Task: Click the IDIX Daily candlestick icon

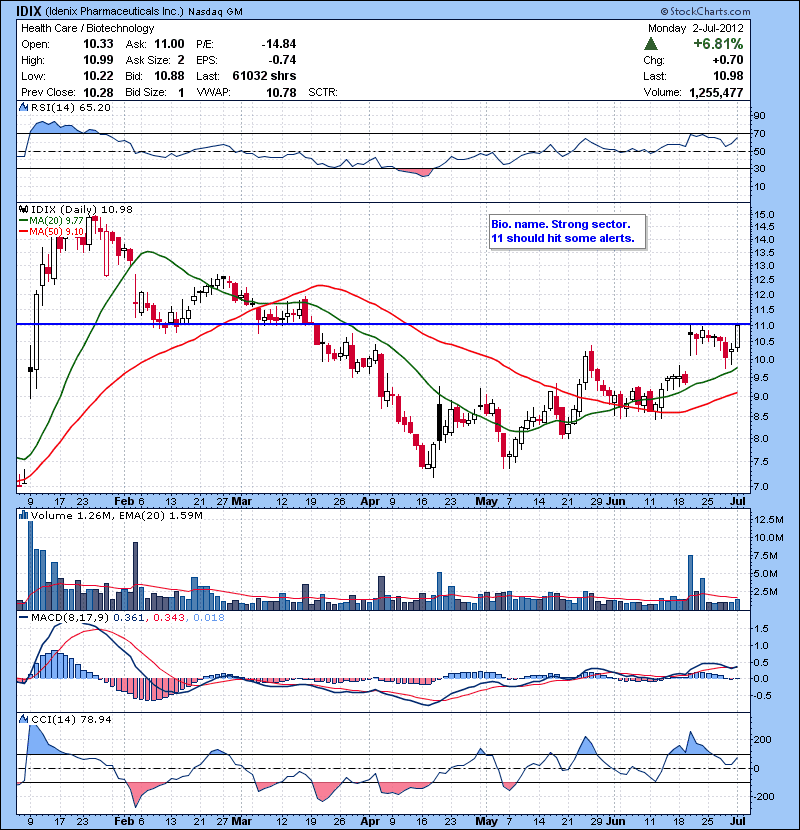Action: pos(23,209)
